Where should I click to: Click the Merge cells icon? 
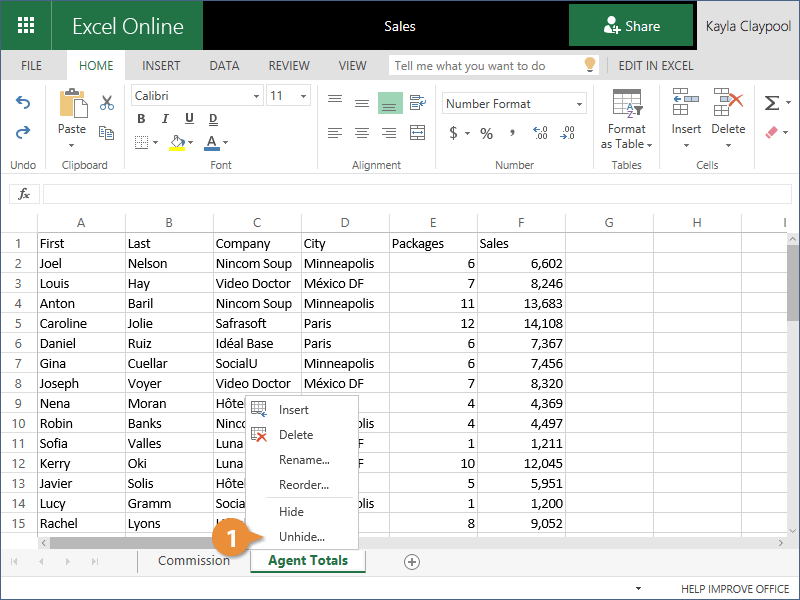click(418, 133)
